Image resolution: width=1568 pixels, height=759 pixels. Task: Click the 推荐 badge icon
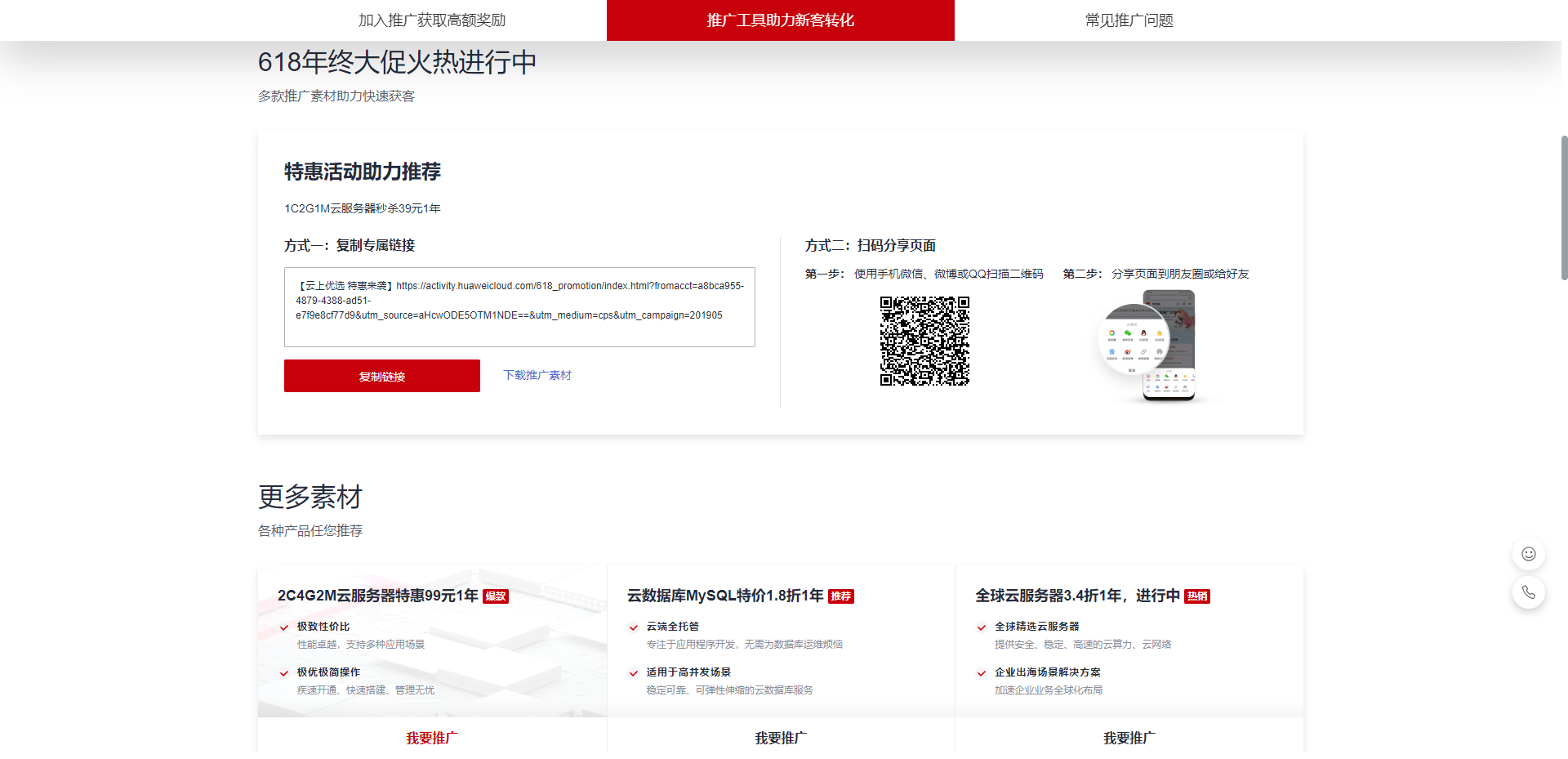click(841, 596)
